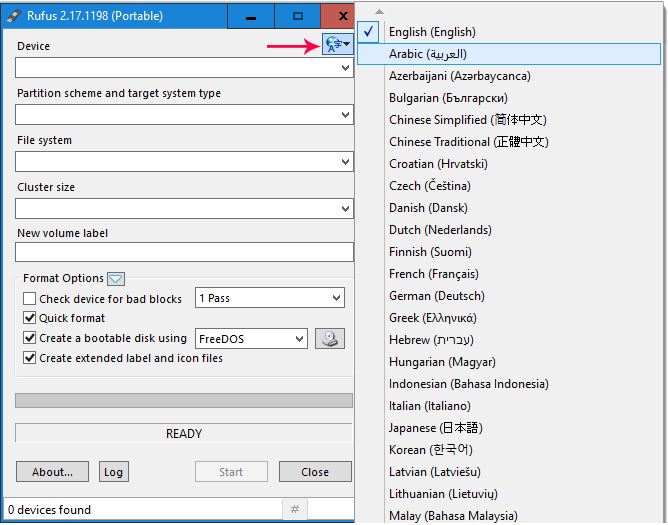This screenshot has width=668, height=525.
Task: Select Korean language option
Action: pos(509,450)
